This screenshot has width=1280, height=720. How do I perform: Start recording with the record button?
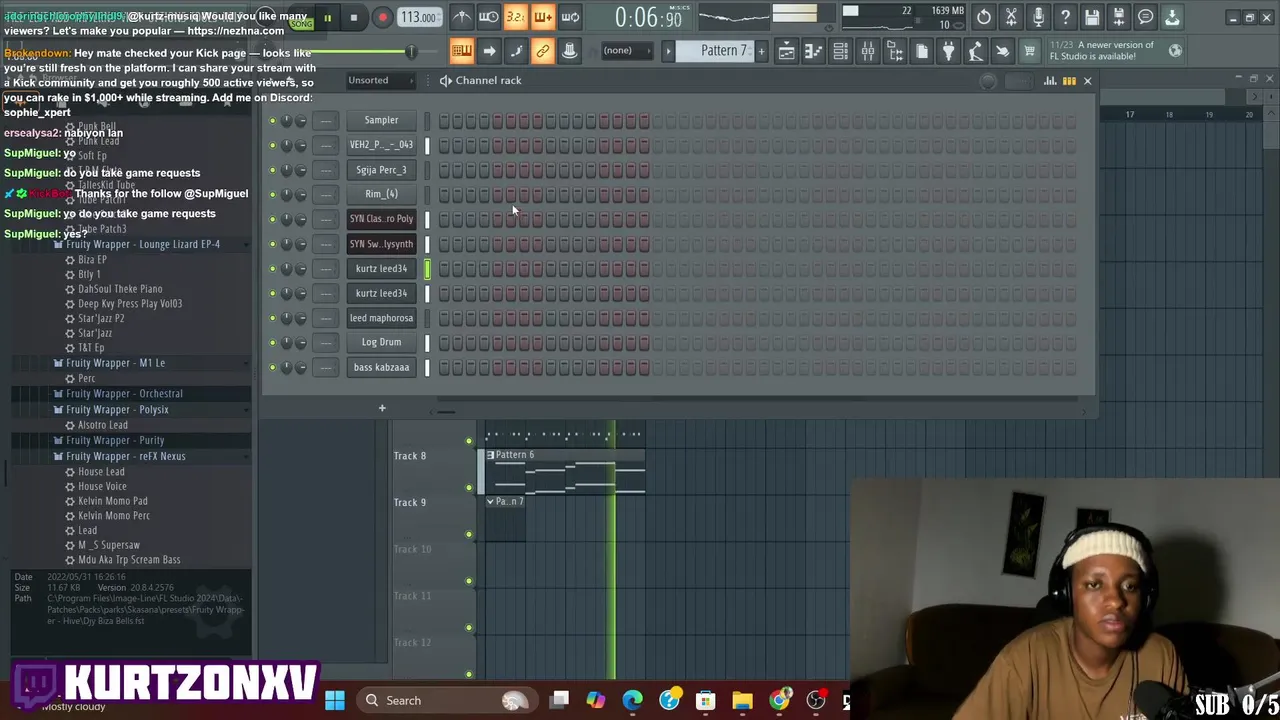point(382,17)
